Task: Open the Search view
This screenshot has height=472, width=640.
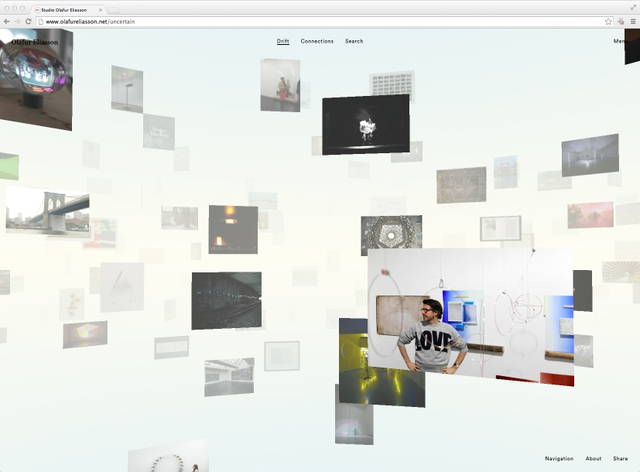Action: coord(354,41)
